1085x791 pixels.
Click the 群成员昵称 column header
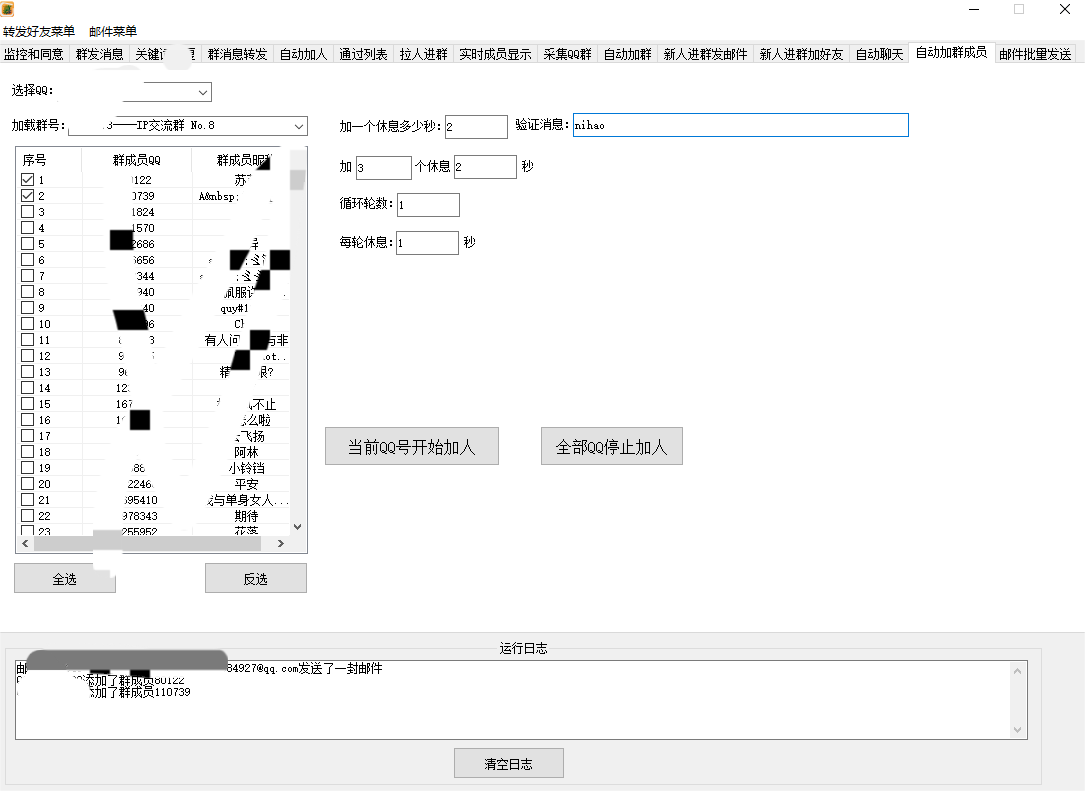[241, 160]
